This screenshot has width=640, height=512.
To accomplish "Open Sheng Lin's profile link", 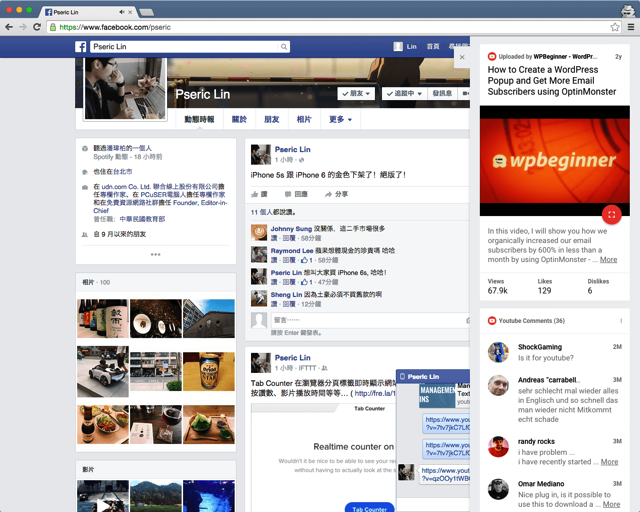I will [286, 295].
